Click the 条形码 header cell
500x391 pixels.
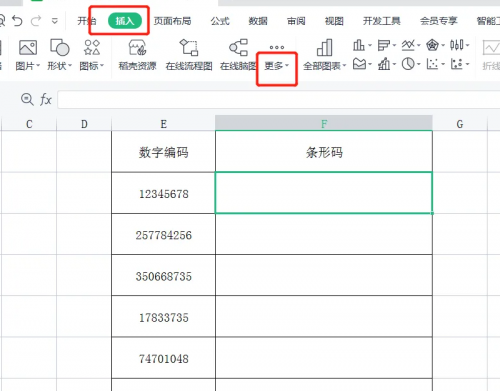[x=324, y=152]
